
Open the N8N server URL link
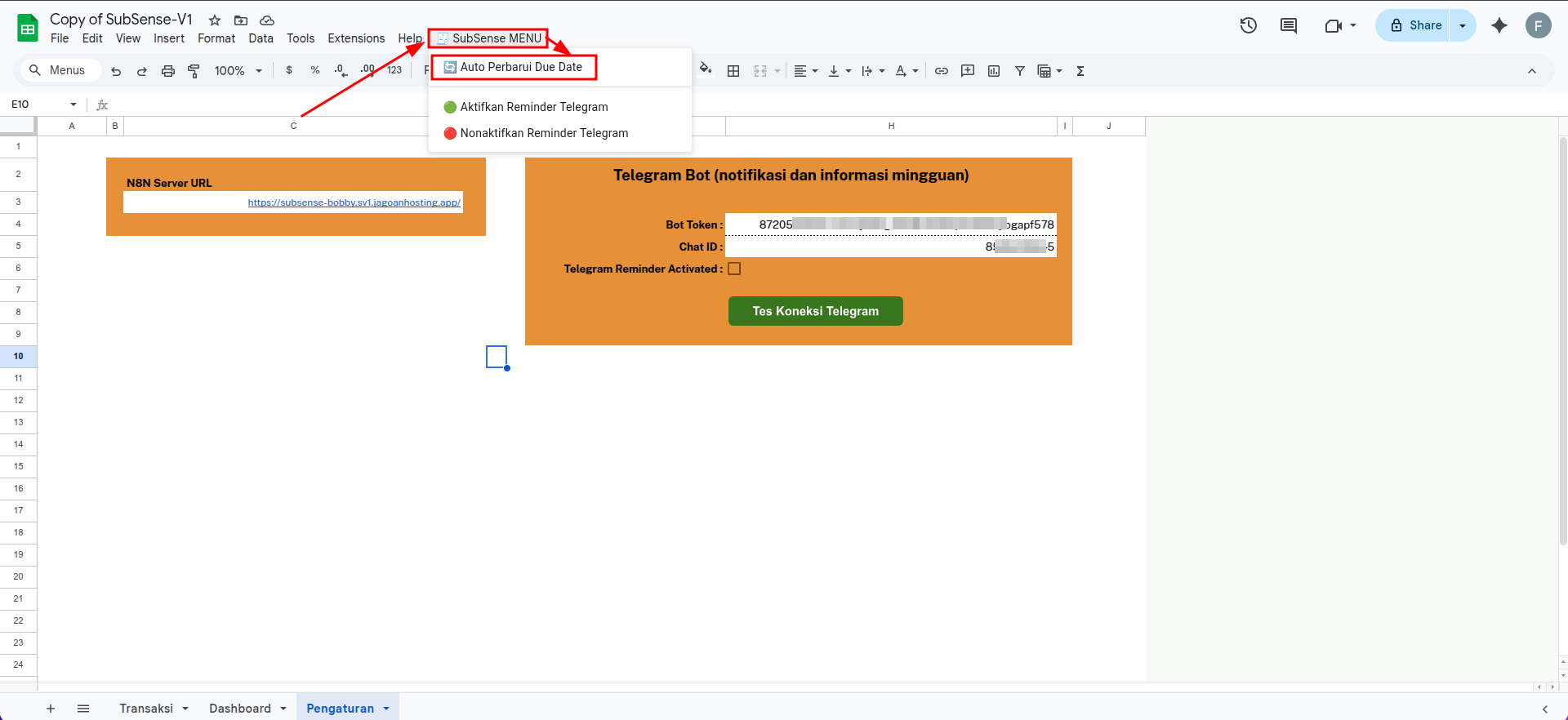pos(354,202)
